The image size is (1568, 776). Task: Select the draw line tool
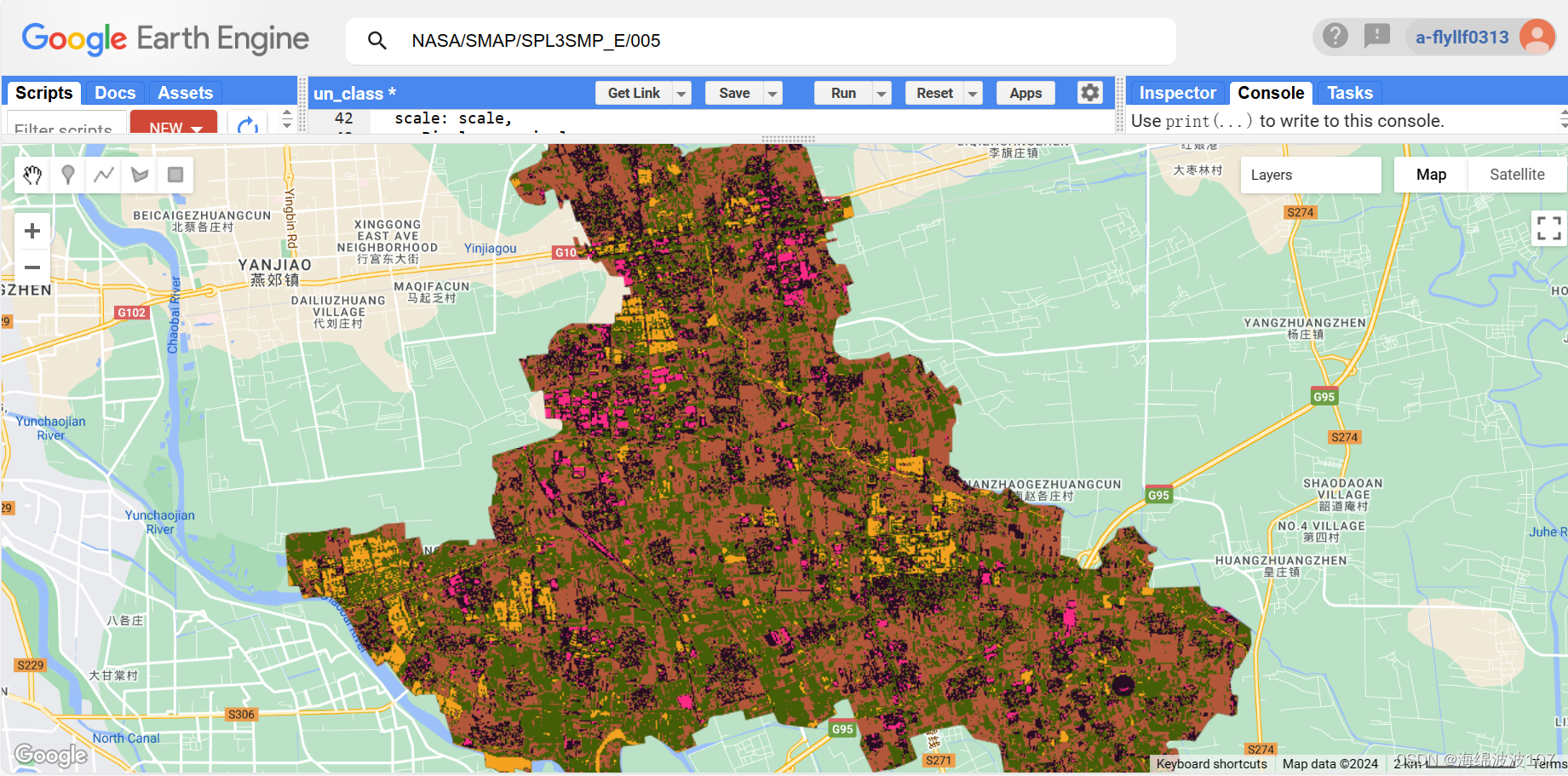[104, 175]
